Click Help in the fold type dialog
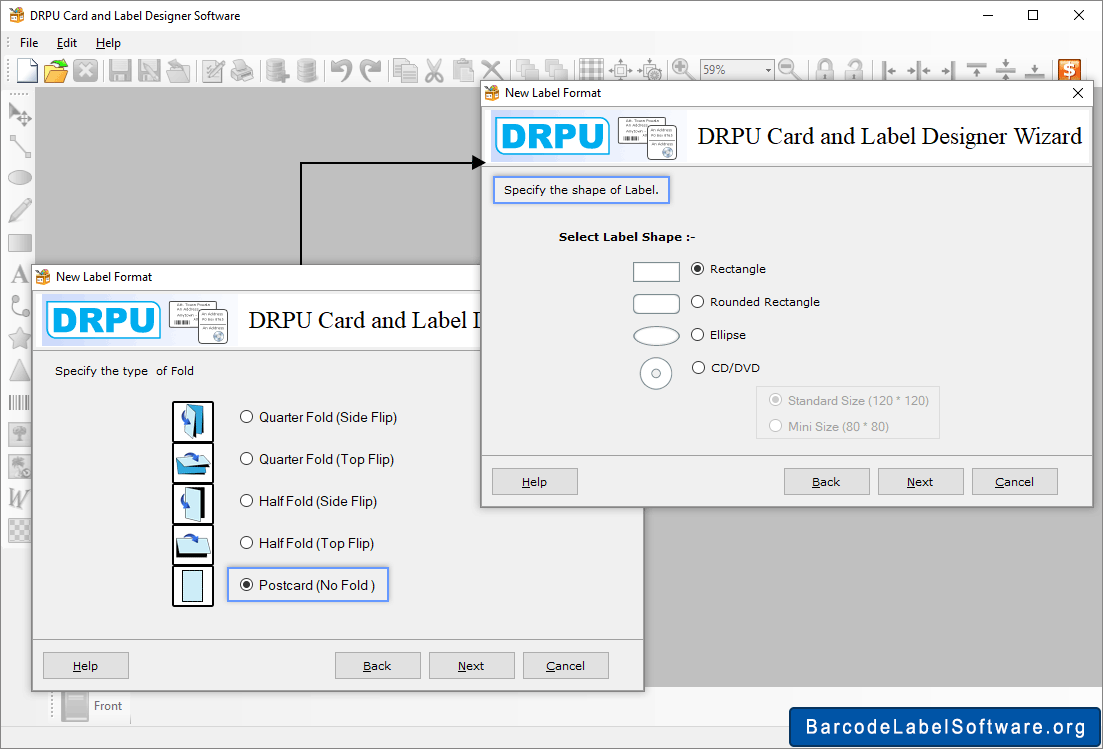Screen dimensions: 1103x749 pyautogui.click(x=86, y=666)
